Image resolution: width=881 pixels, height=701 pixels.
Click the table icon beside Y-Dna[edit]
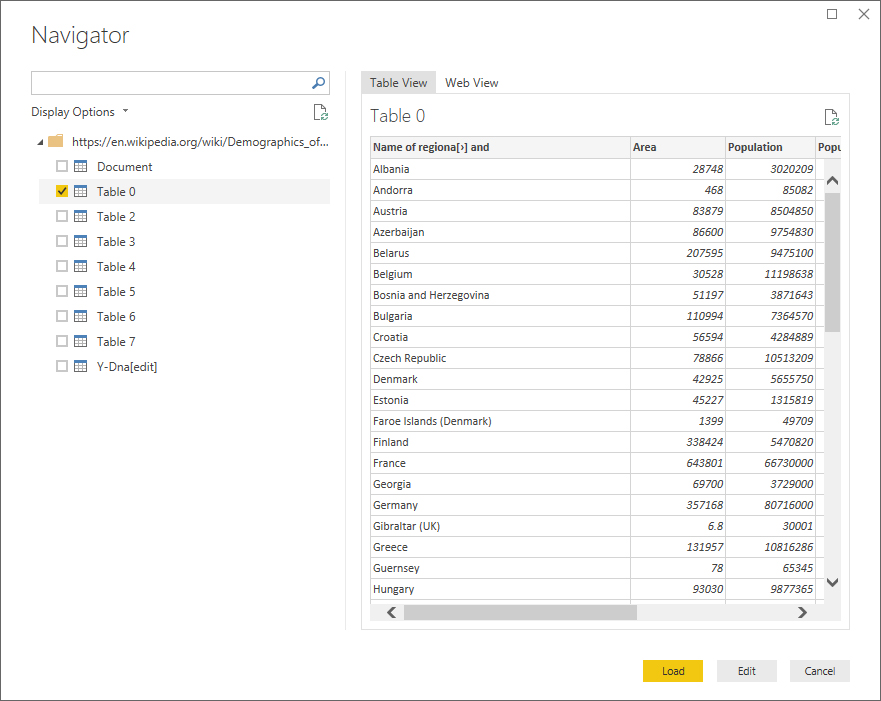click(81, 367)
